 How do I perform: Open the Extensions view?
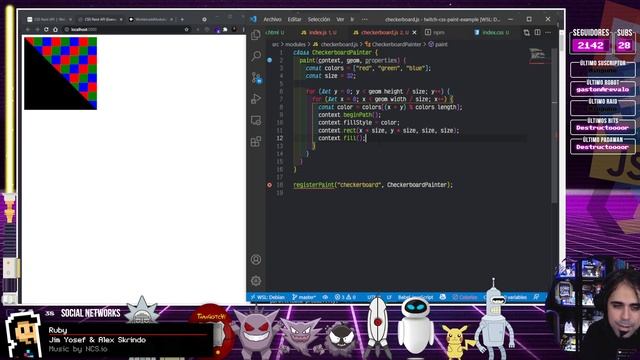pyautogui.click(x=256, y=142)
